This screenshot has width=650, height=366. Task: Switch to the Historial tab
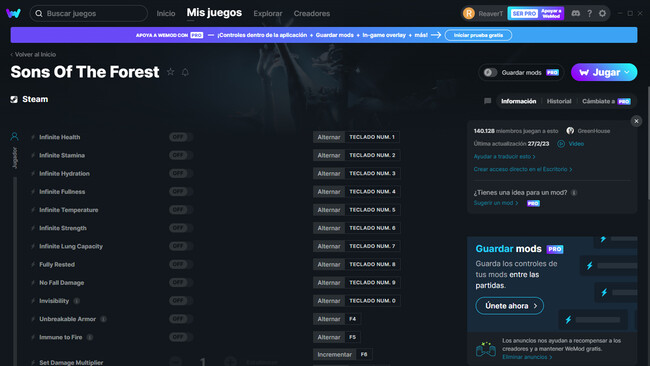point(559,101)
